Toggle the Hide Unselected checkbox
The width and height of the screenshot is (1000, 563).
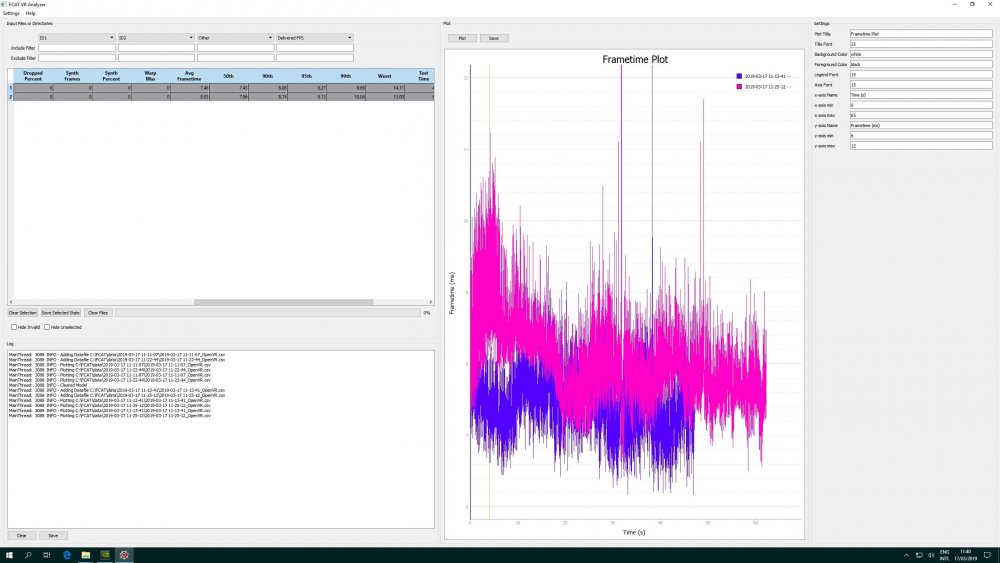coord(46,326)
